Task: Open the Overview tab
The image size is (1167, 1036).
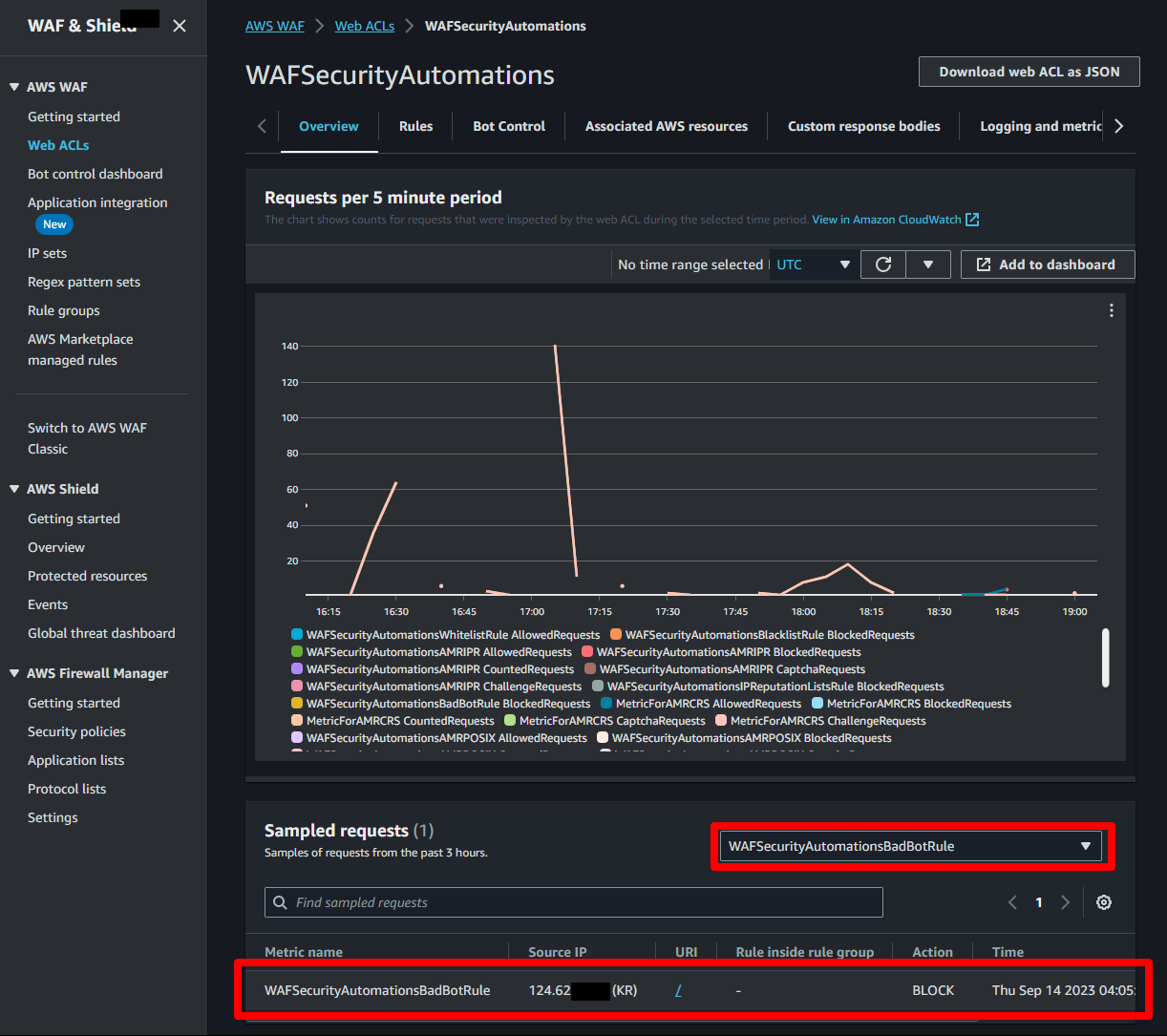Action: pos(329,126)
